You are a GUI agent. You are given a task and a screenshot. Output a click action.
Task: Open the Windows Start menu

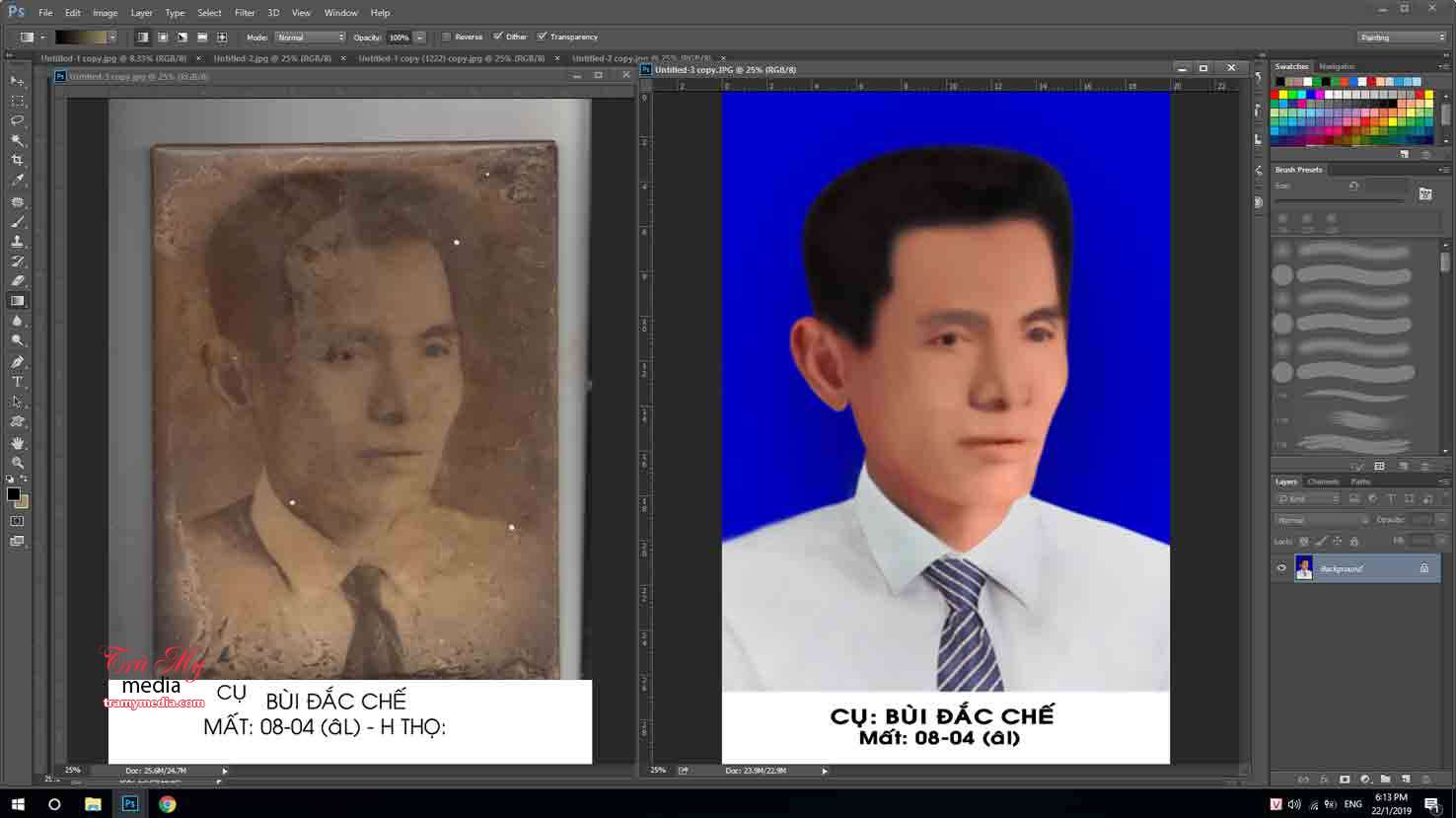pyautogui.click(x=18, y=804)
